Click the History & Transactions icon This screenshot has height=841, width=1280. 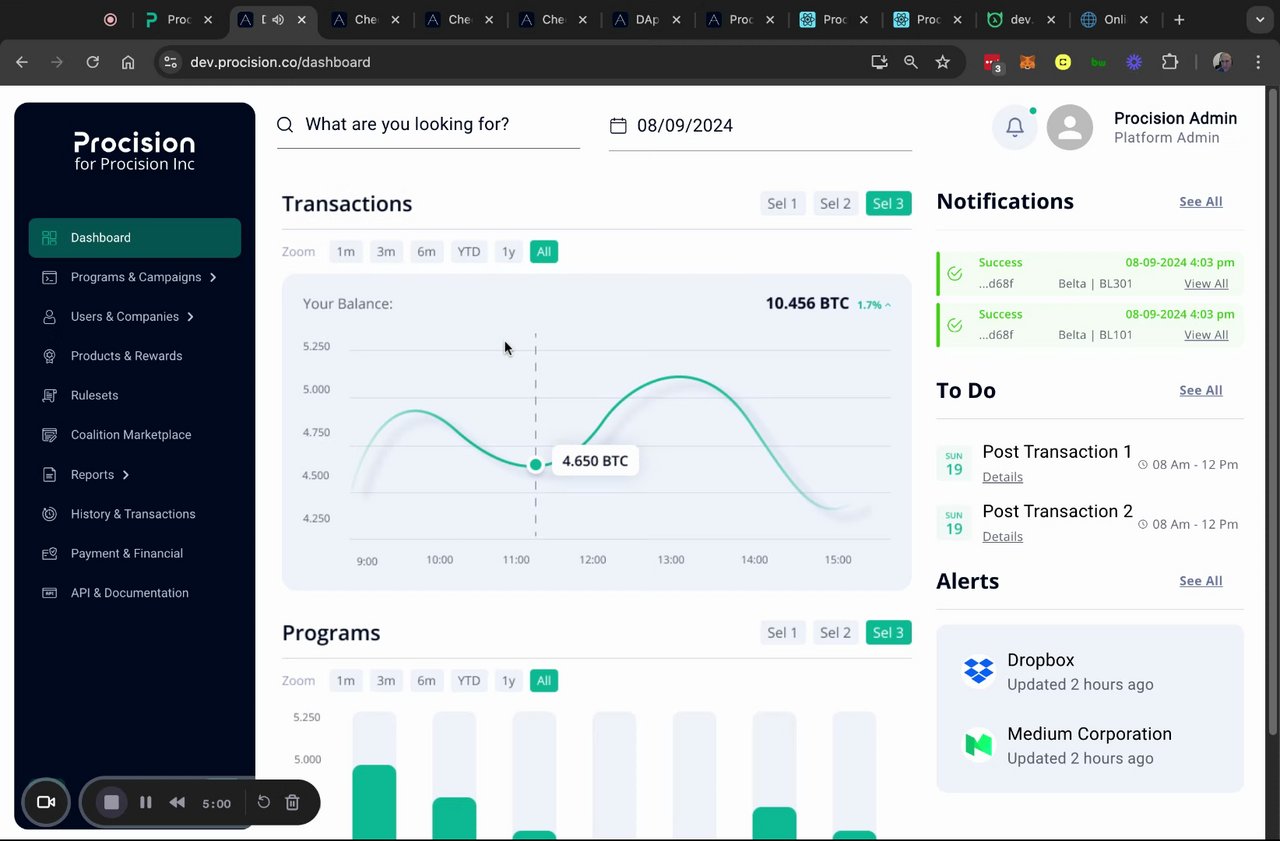coord(49,514)
